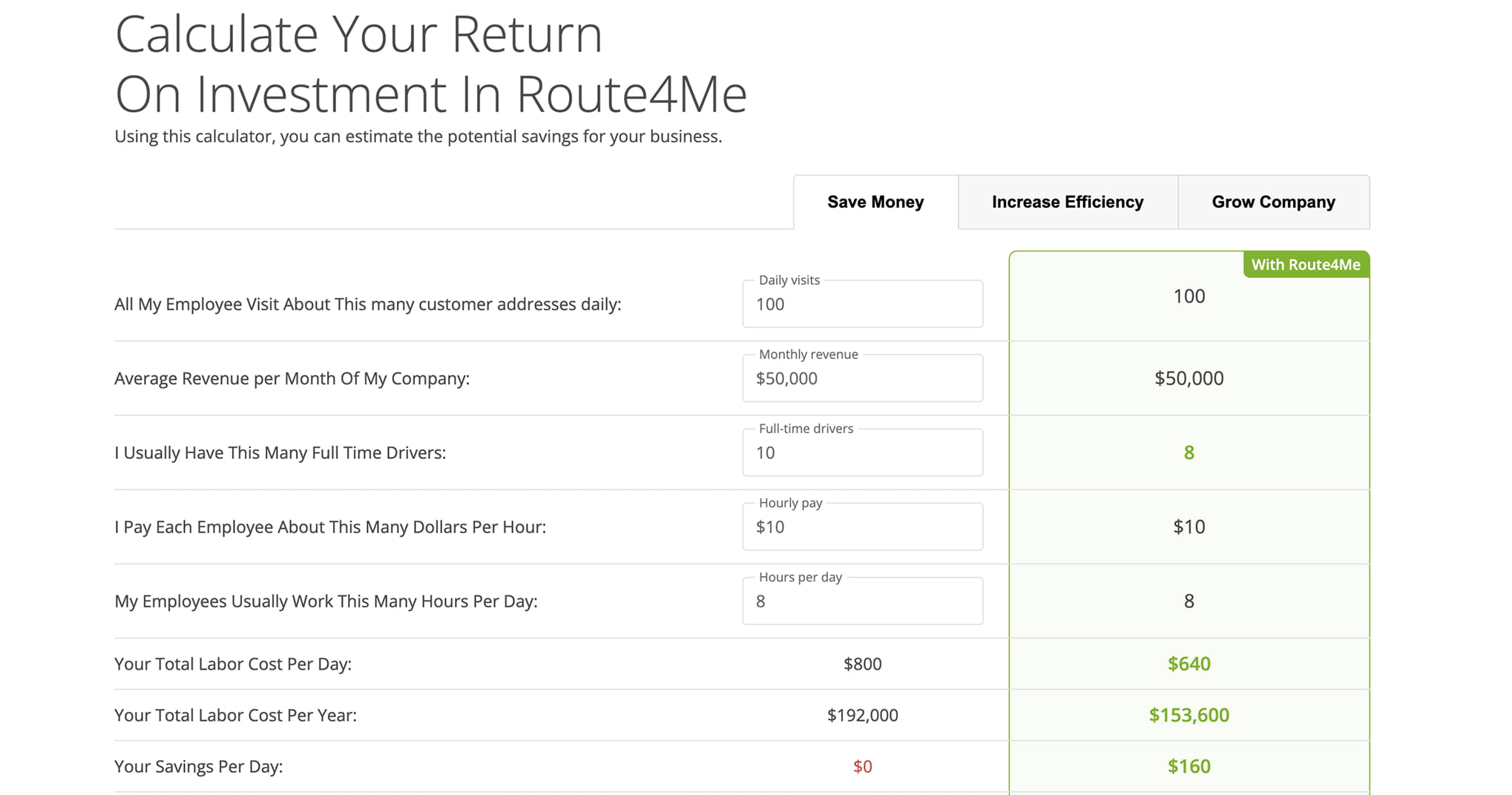
Task: Switch to the Save Money tab
Action: click(875, 202)
